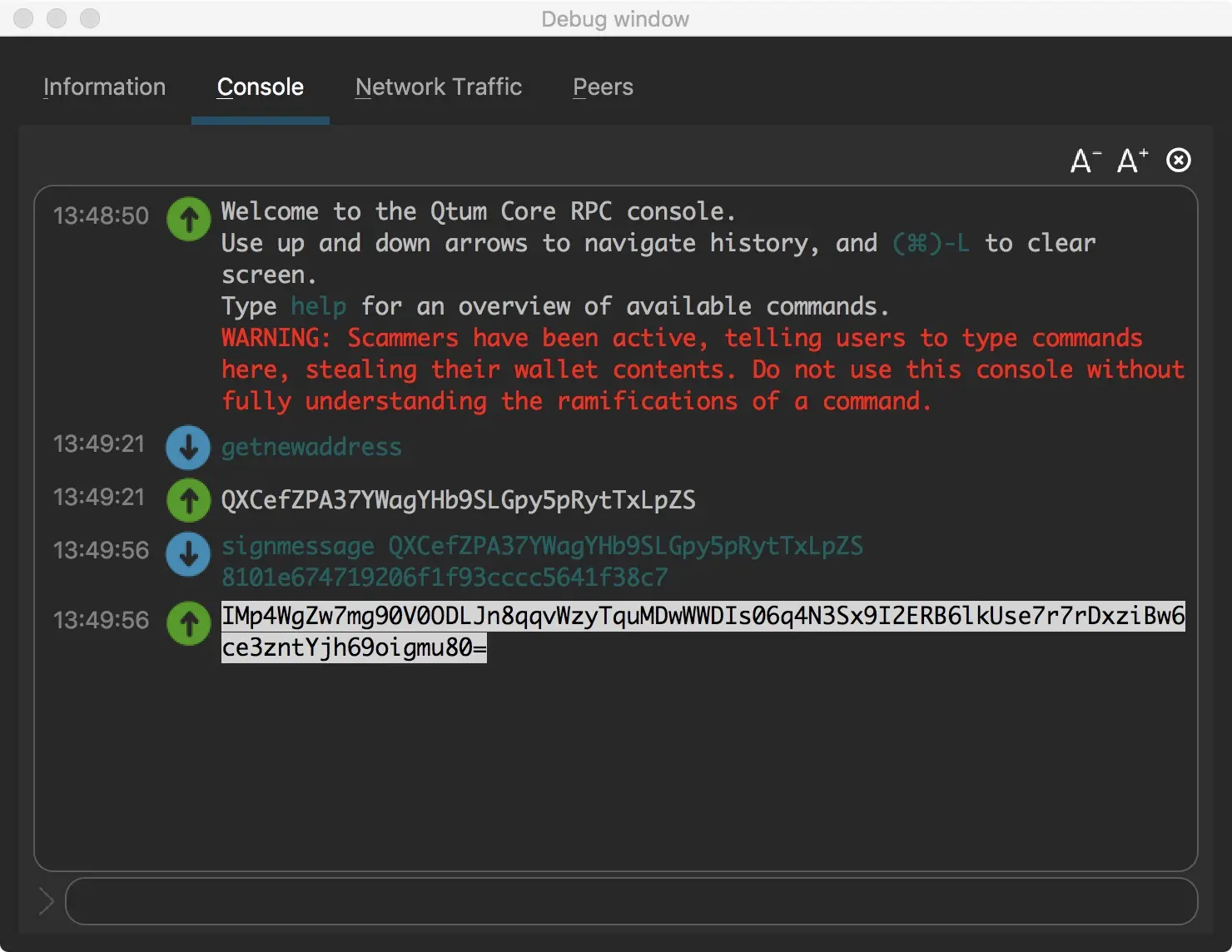Screen dimensions: 1232x952
Task: Go to the Peers tab
Action: pyautogui.click(x=604, y=87)
